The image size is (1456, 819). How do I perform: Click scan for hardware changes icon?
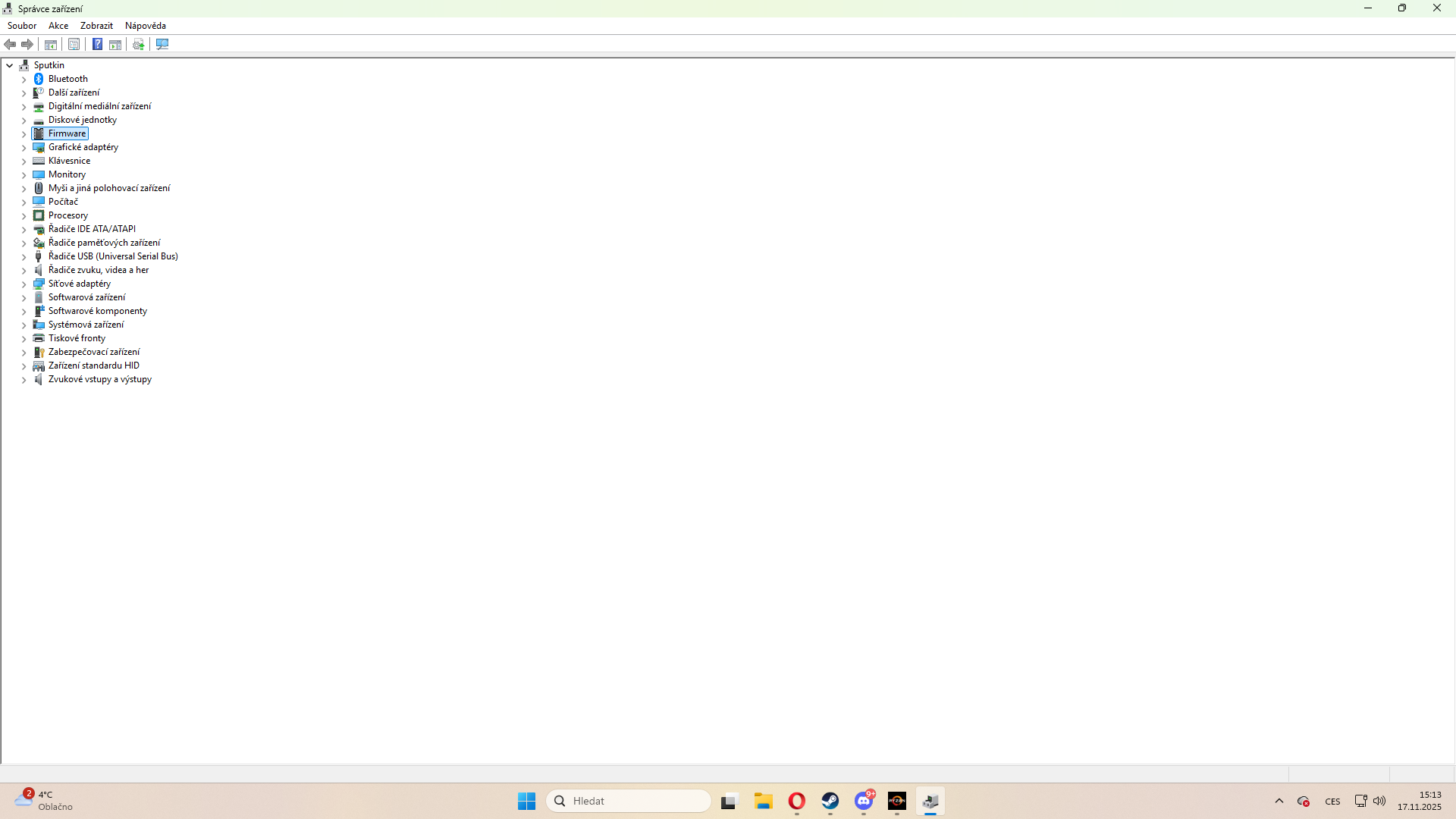(x=162, y=44)
